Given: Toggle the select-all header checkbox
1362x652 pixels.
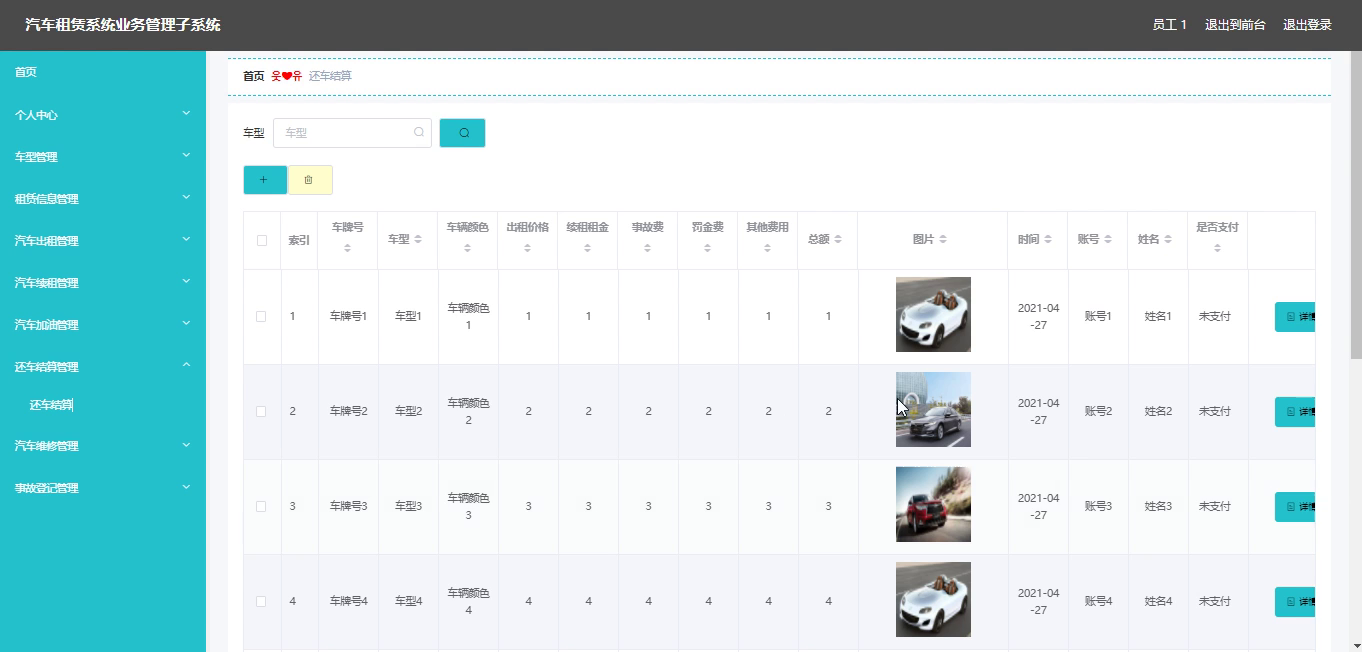Looking at the screenshot, I should 262,240.
